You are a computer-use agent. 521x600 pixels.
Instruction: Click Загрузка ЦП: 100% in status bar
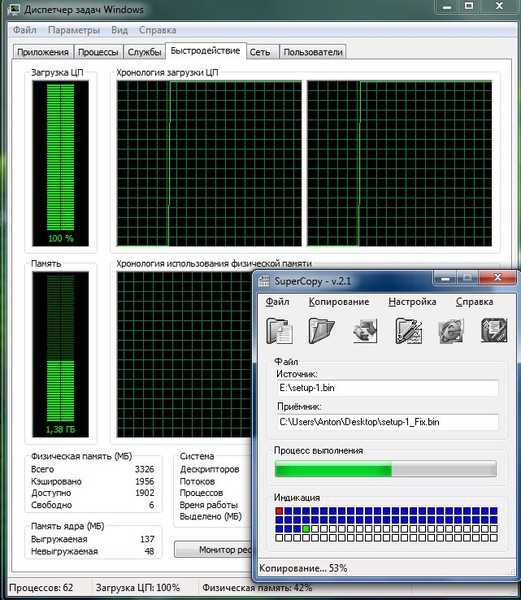coord(138,588)
